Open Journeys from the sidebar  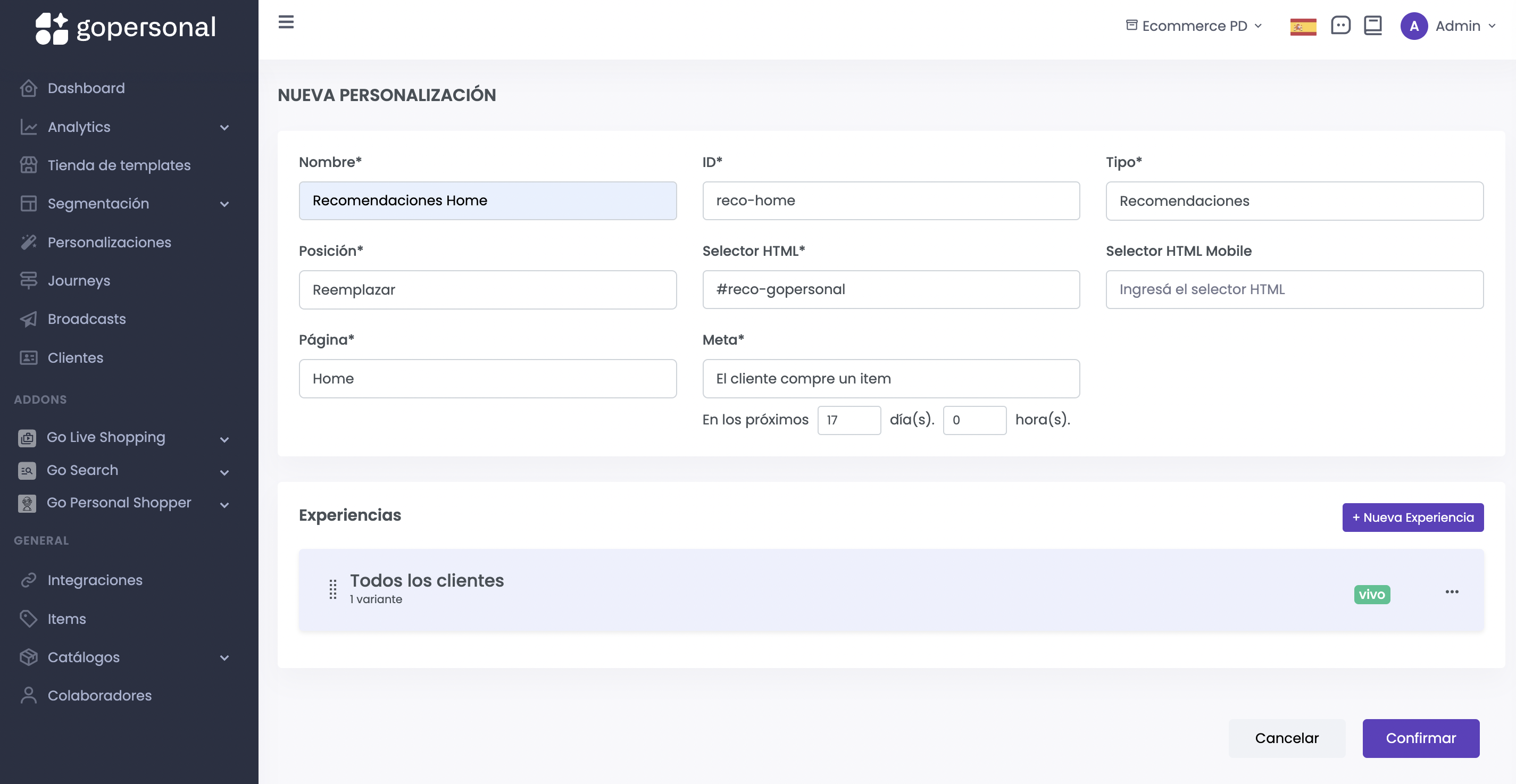(78, 281)
